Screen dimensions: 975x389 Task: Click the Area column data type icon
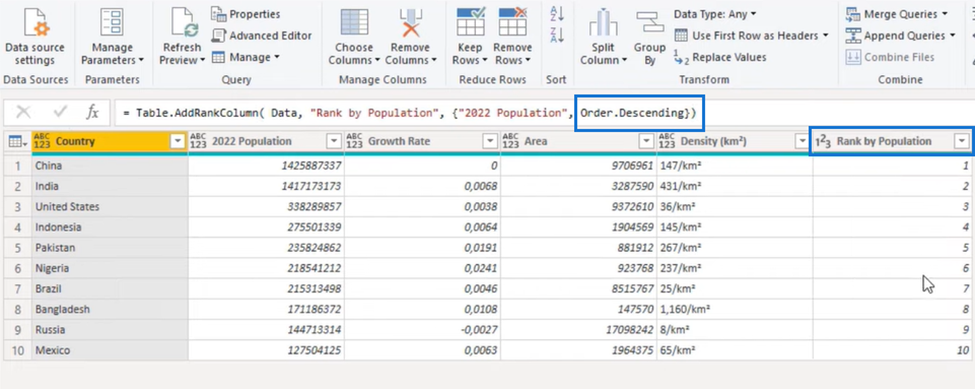[x=511, y=142]
